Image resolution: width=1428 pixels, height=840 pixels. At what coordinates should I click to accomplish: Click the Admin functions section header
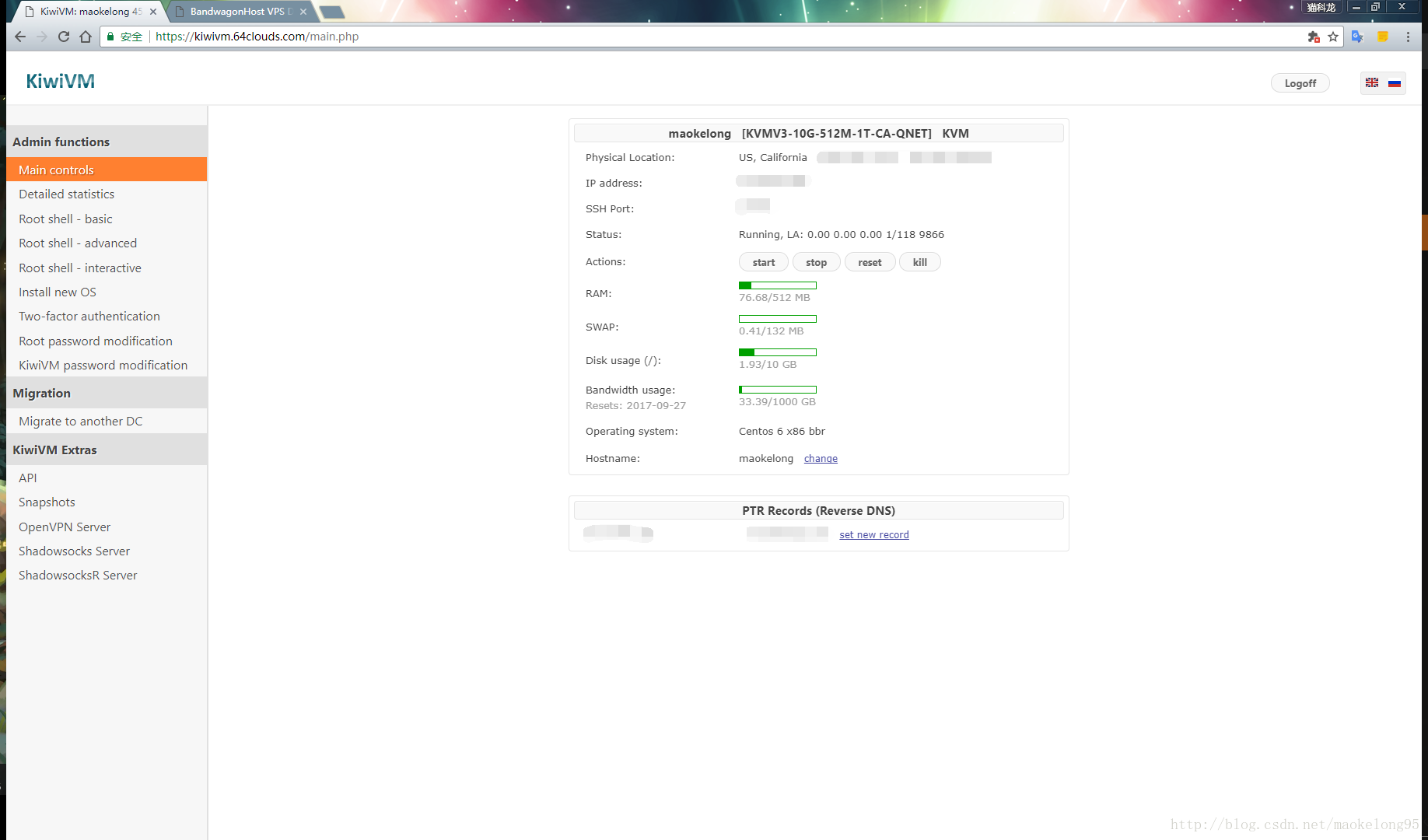(x=107, y=142)
